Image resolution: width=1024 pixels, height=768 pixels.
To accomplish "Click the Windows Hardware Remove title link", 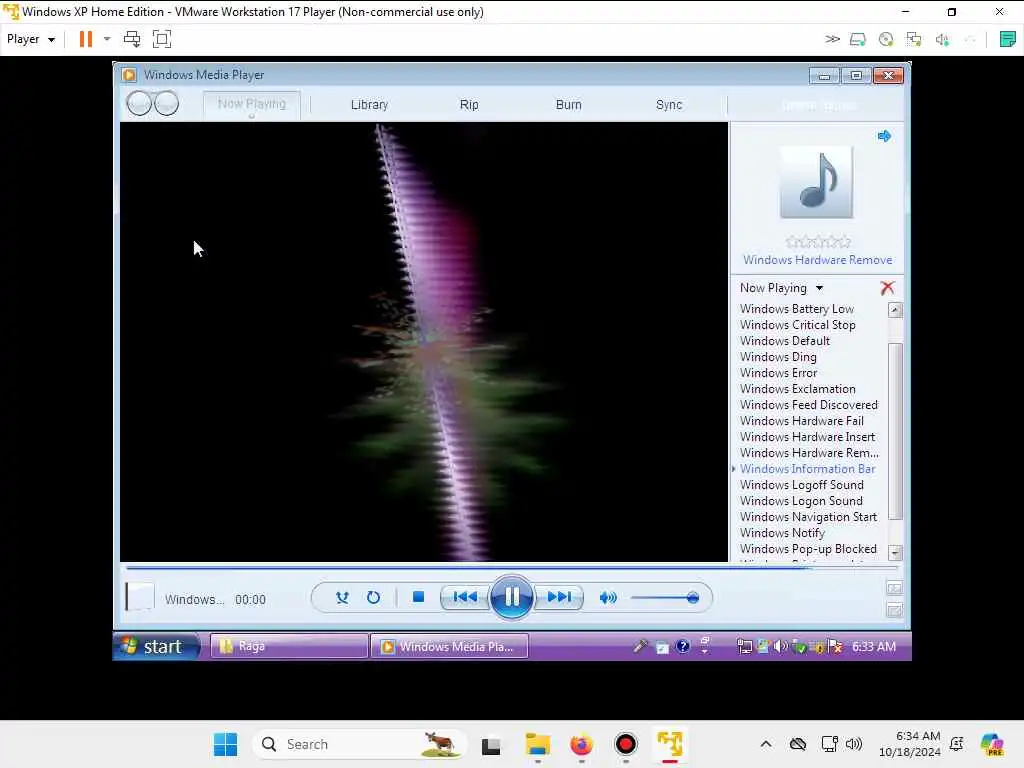I will (x=818, y=260).
